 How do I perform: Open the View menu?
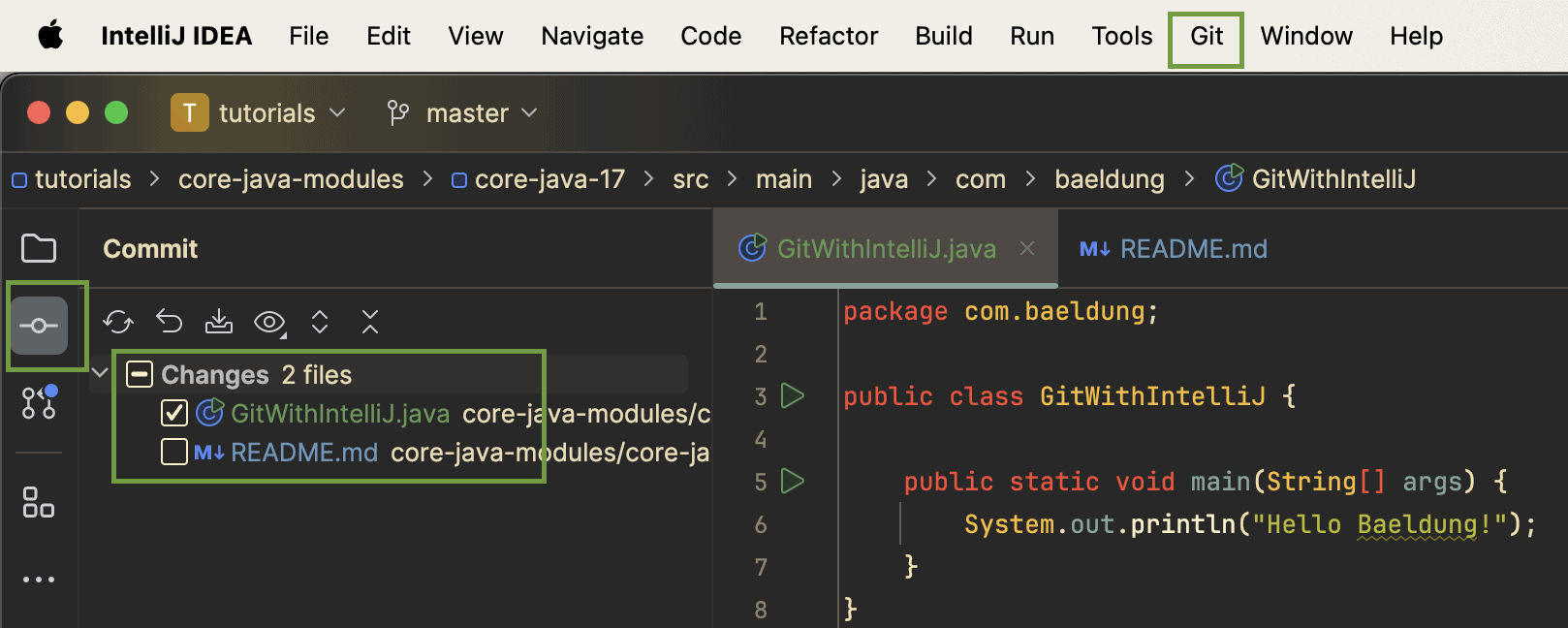(476, 36)
